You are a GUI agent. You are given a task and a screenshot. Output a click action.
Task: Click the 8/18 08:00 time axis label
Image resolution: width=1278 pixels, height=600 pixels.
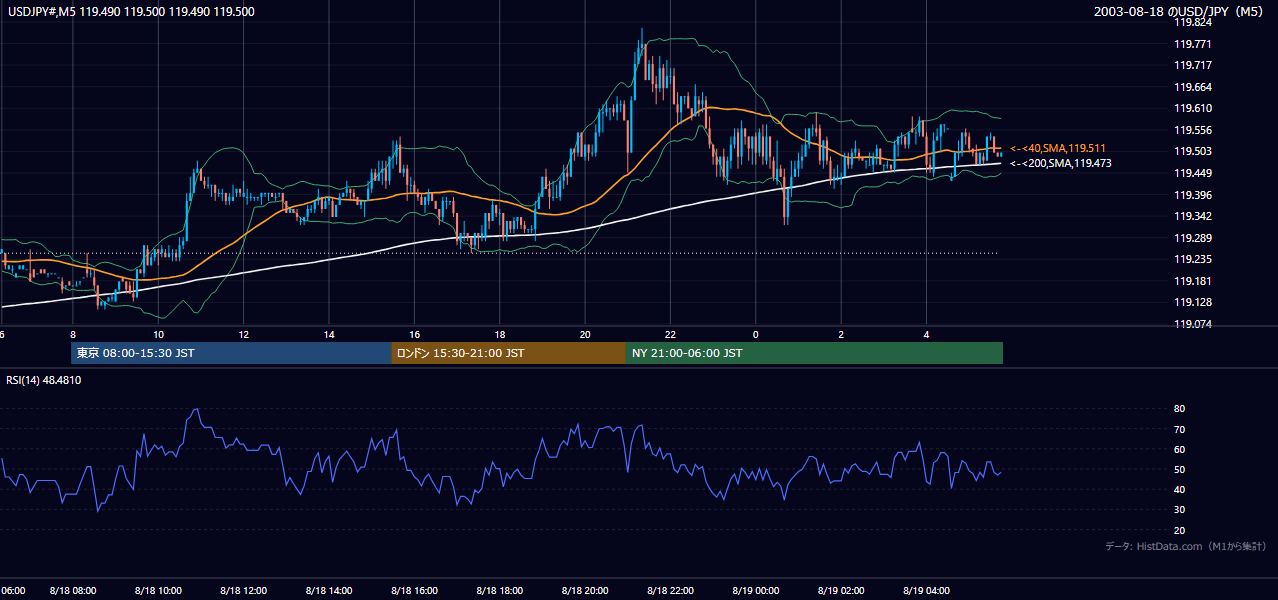[73, 591]
